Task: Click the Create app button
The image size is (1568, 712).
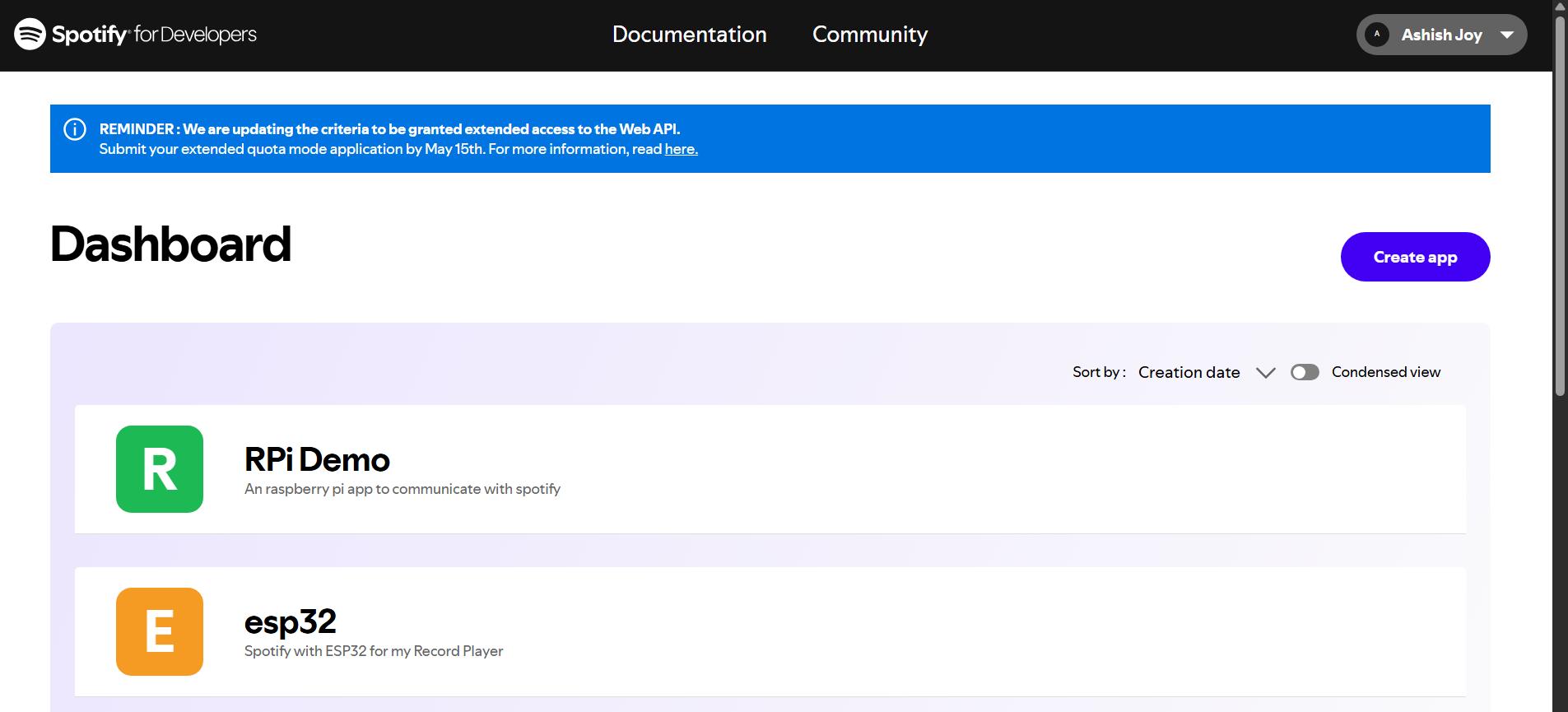Action: coord(1415,257)
